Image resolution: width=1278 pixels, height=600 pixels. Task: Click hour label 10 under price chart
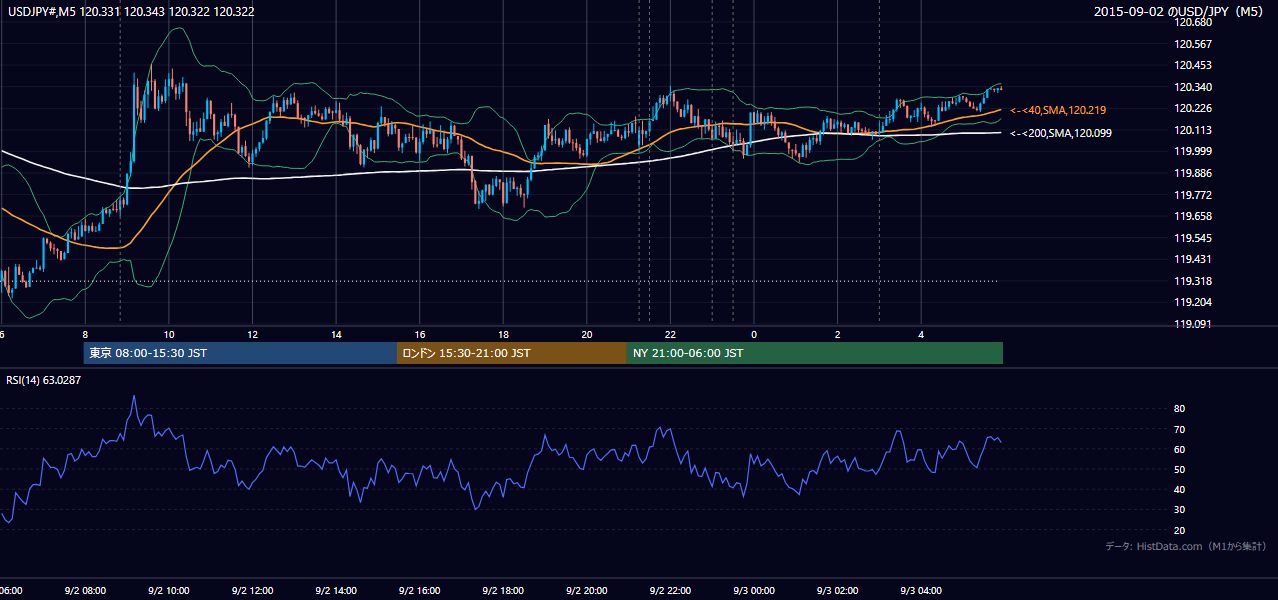tap(169, 334)
